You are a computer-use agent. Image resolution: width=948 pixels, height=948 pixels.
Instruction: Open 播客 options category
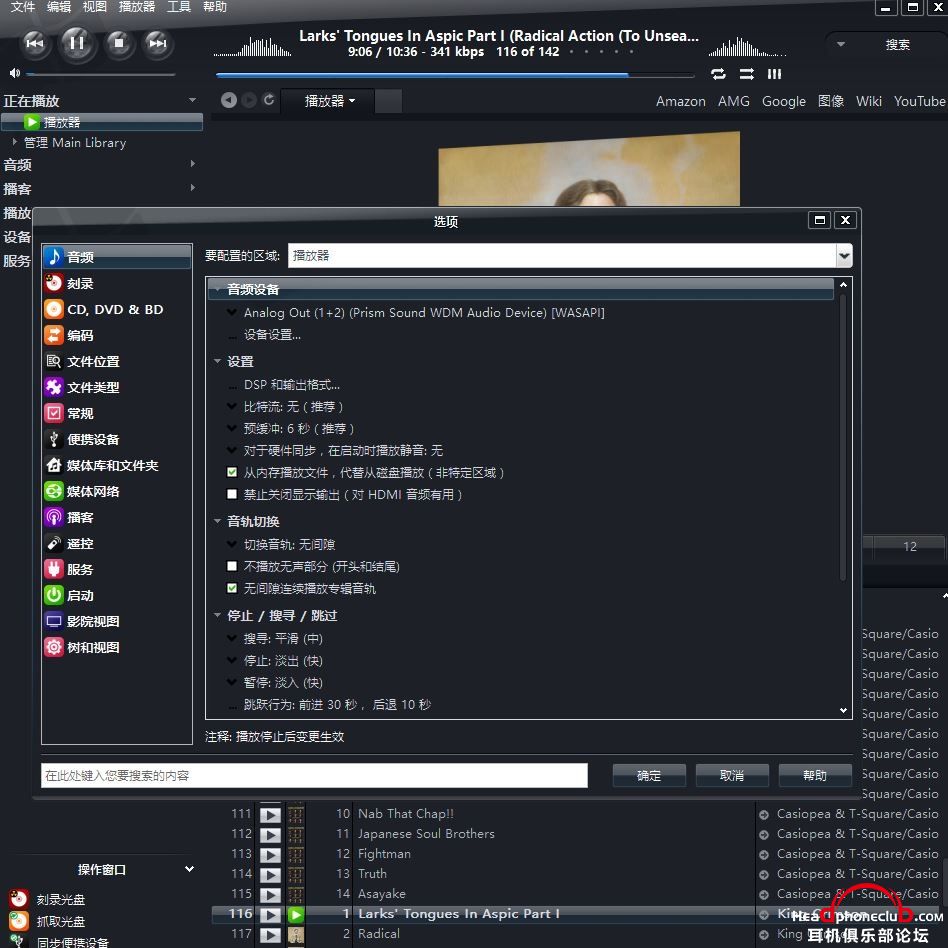click(117, 517)
